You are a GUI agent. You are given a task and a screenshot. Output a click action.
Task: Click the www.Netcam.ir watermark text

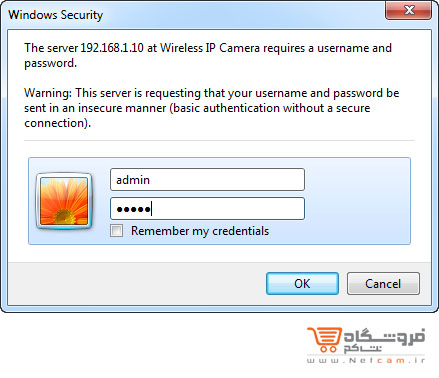366,360
